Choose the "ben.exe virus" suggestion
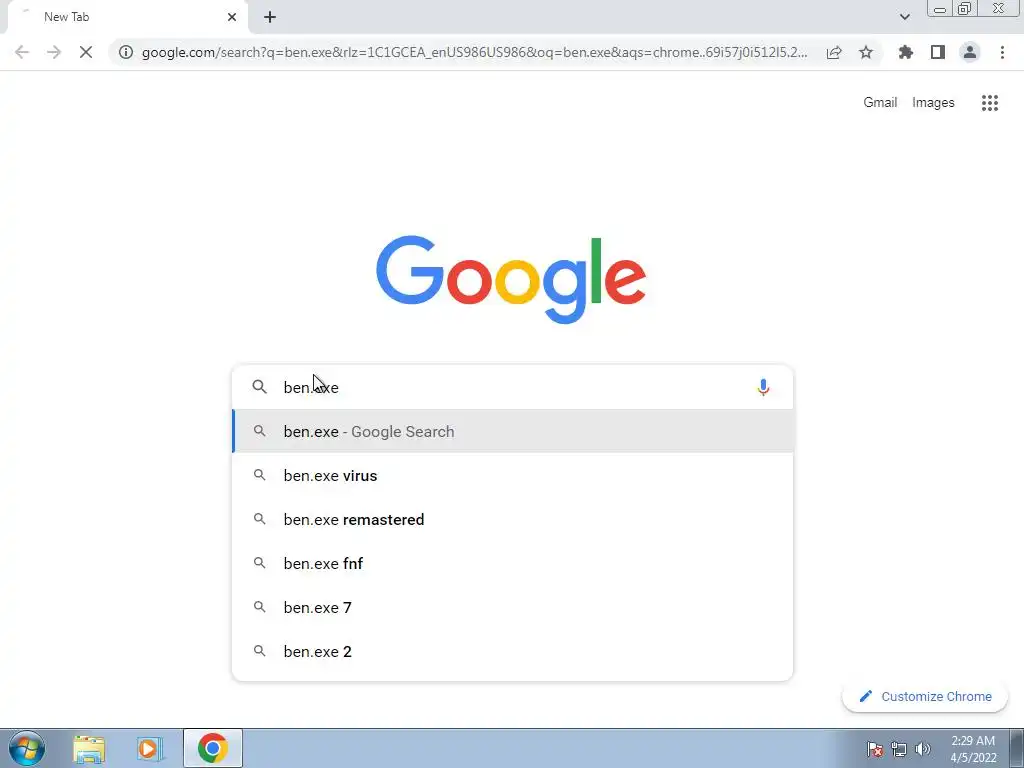This screenshot has height=768, width=1024. (513, 475)
